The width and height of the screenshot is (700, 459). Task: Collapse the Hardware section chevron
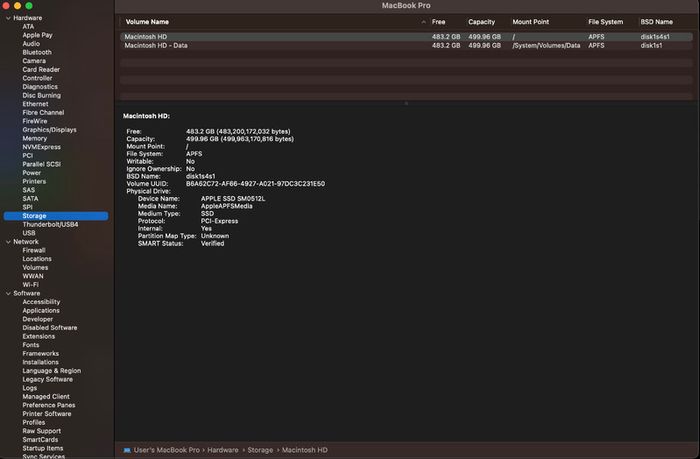tap(8, 18)
